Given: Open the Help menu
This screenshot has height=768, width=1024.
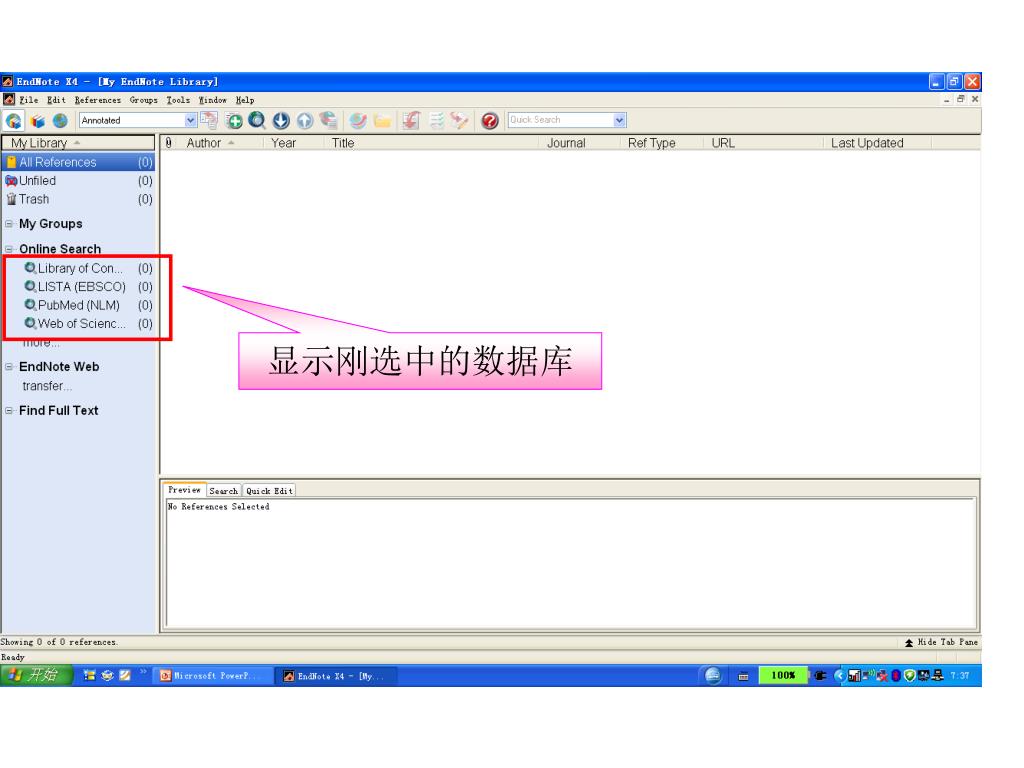Looking at the screenshot, I should 245,100.
